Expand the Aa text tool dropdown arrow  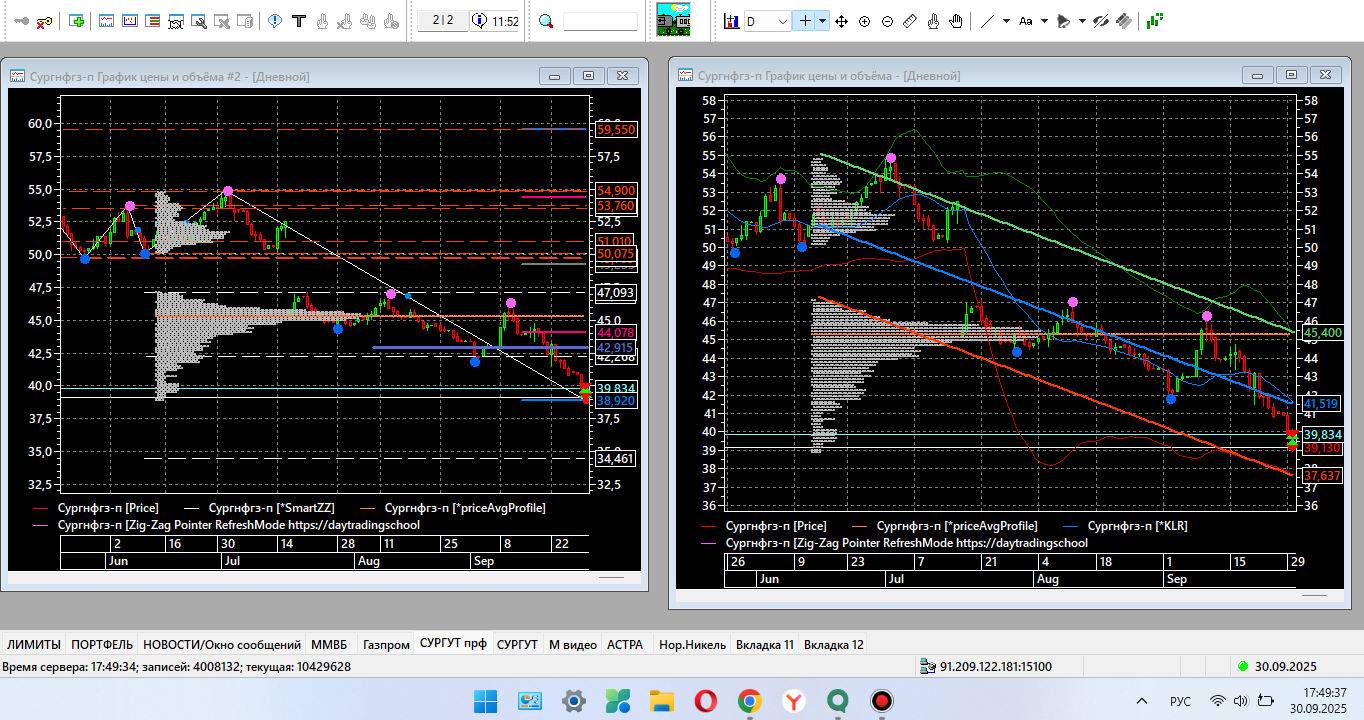coord(1044,21)
